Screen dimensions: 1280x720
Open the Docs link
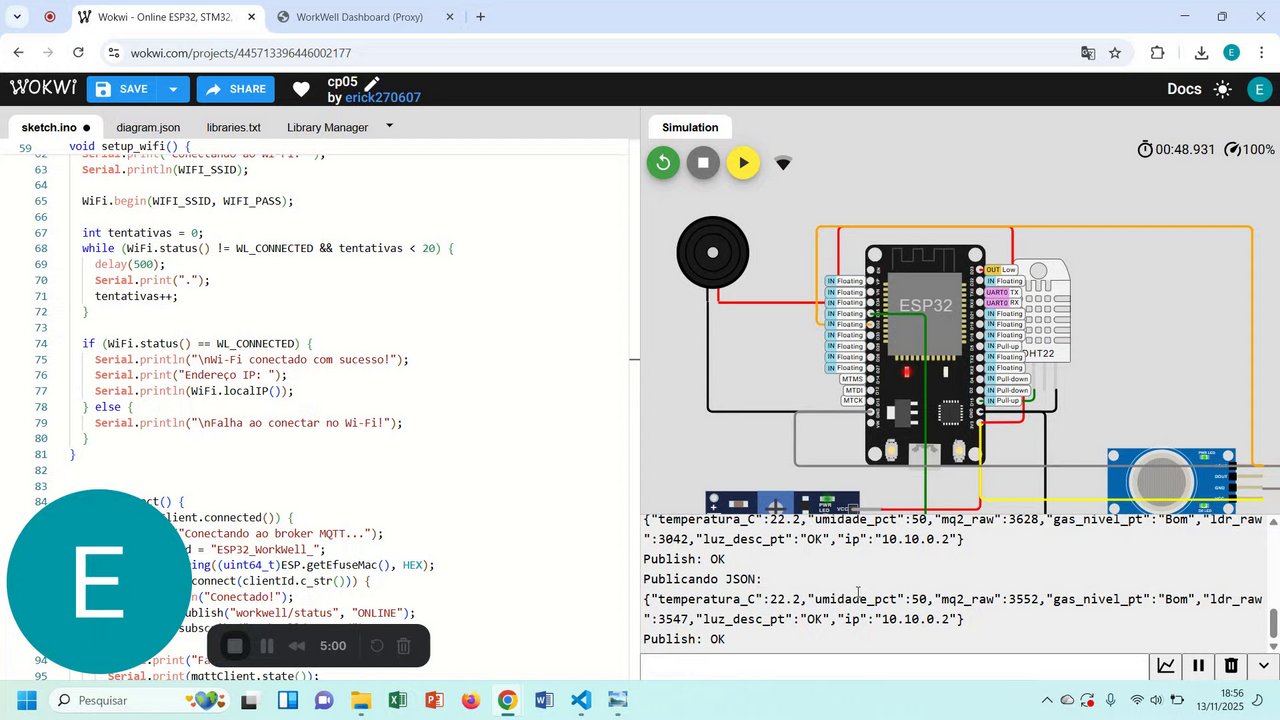tap(1184, 89)
